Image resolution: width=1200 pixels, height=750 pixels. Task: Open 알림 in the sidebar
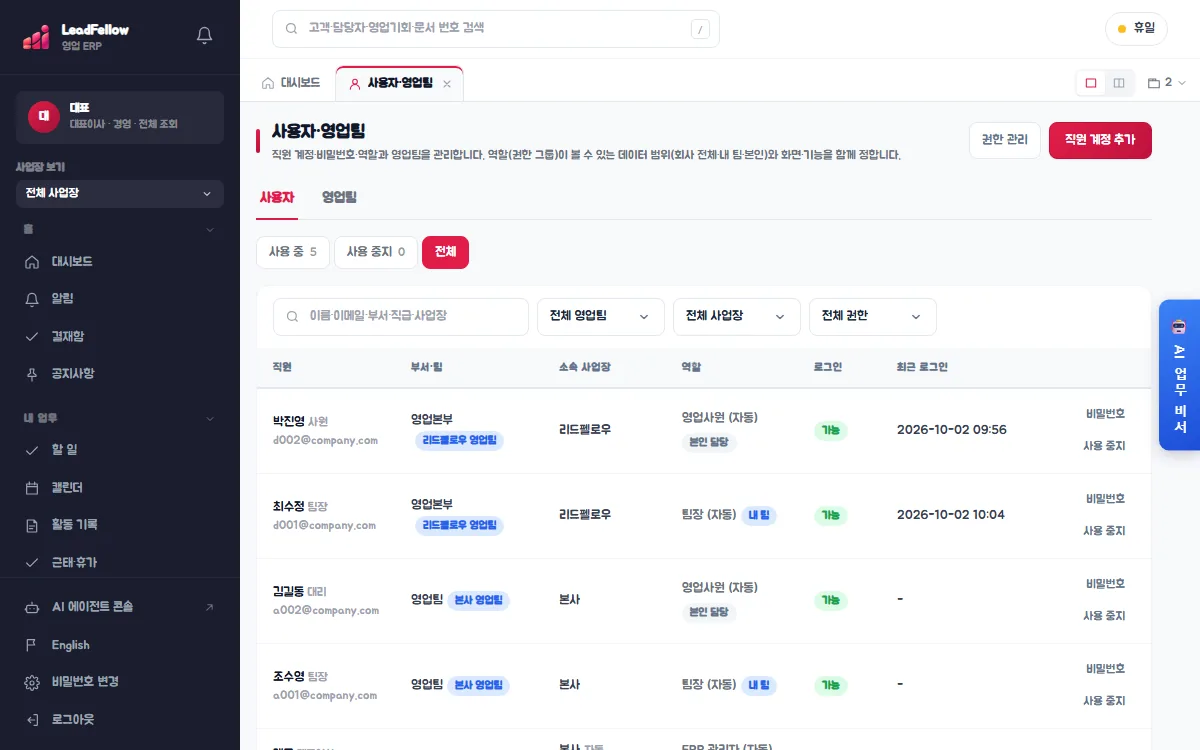coord(120,299)
